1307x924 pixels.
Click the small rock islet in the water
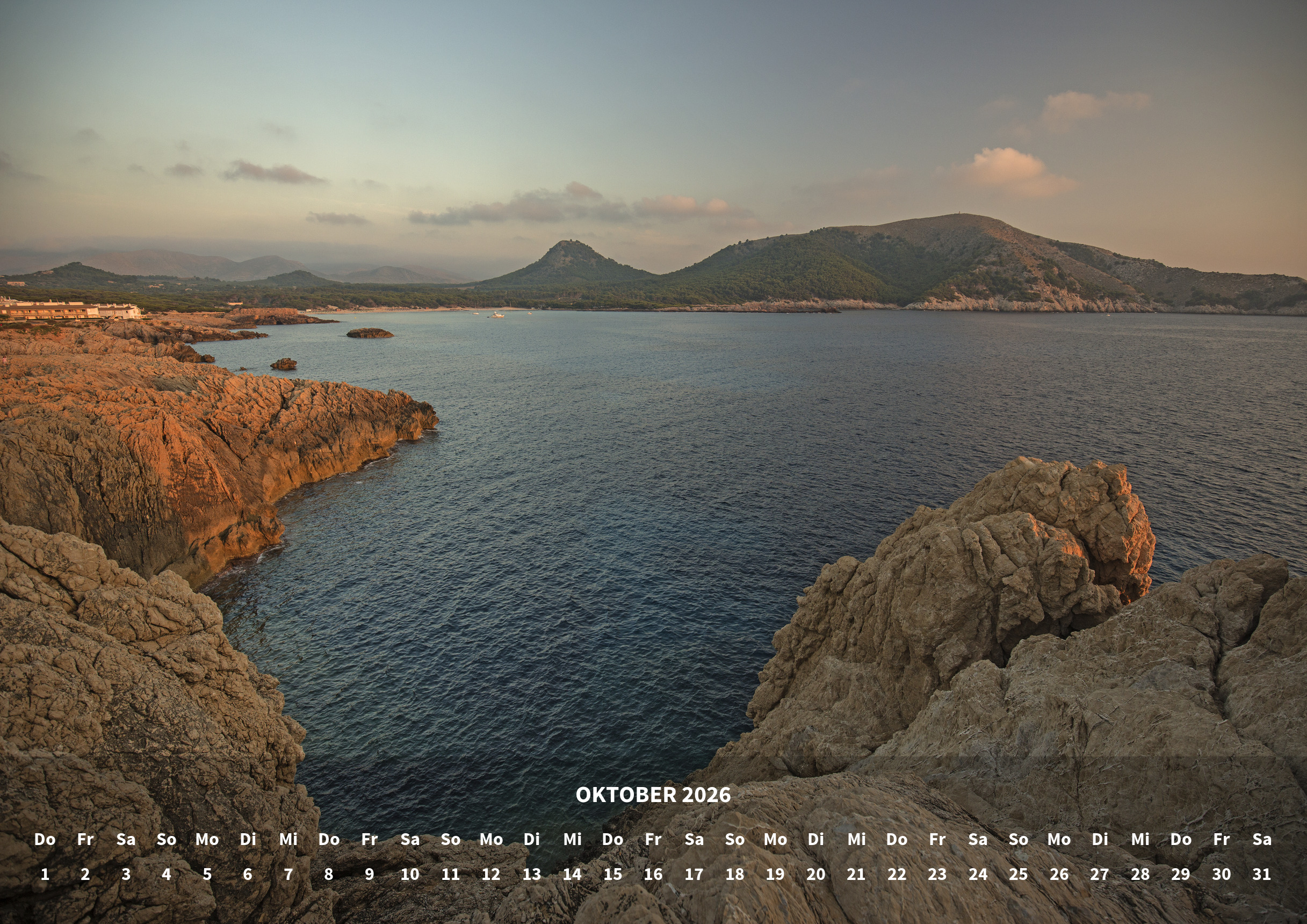coord(370,333)
